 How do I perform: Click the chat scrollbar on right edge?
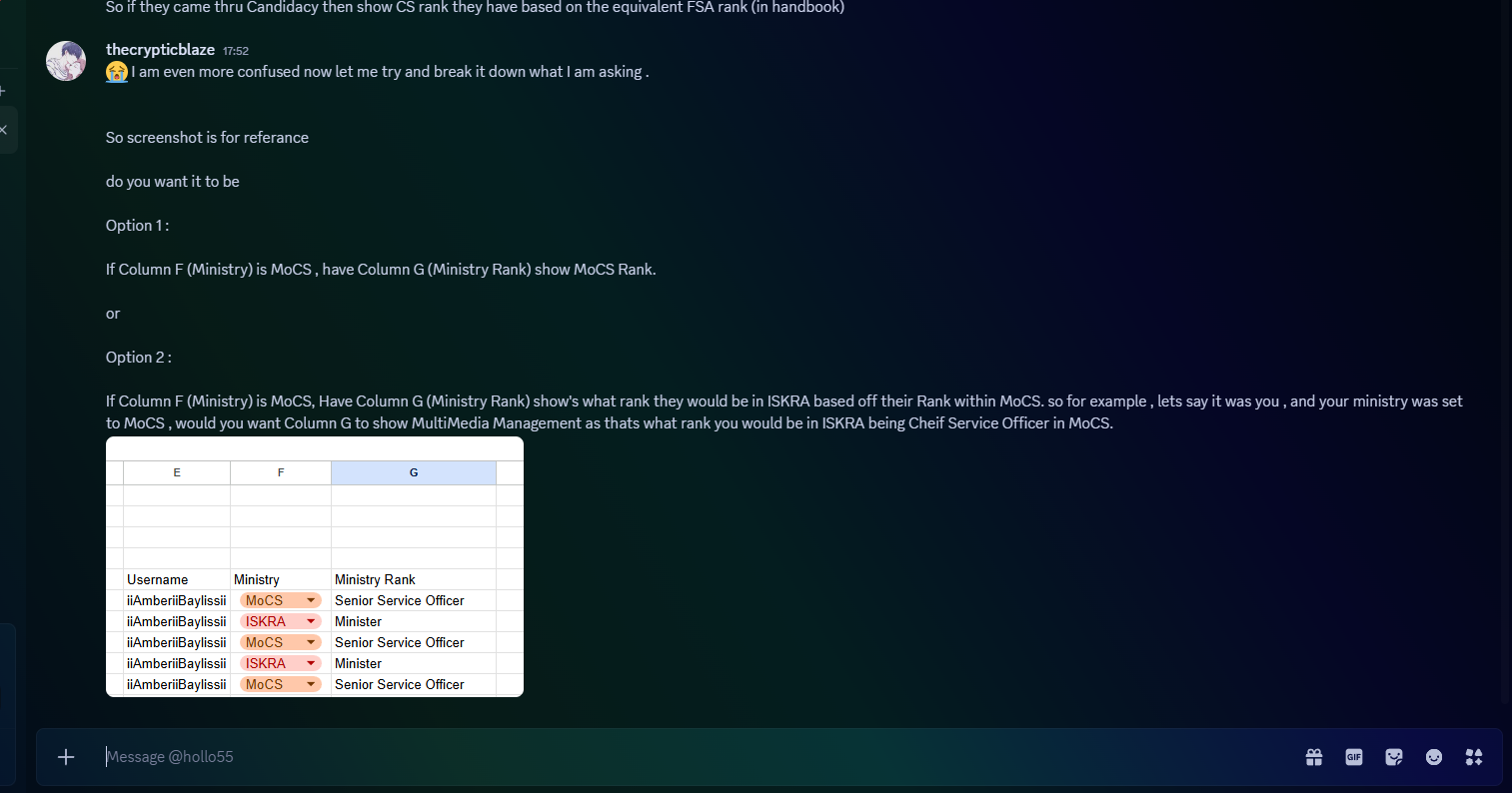click(1505, 350)
